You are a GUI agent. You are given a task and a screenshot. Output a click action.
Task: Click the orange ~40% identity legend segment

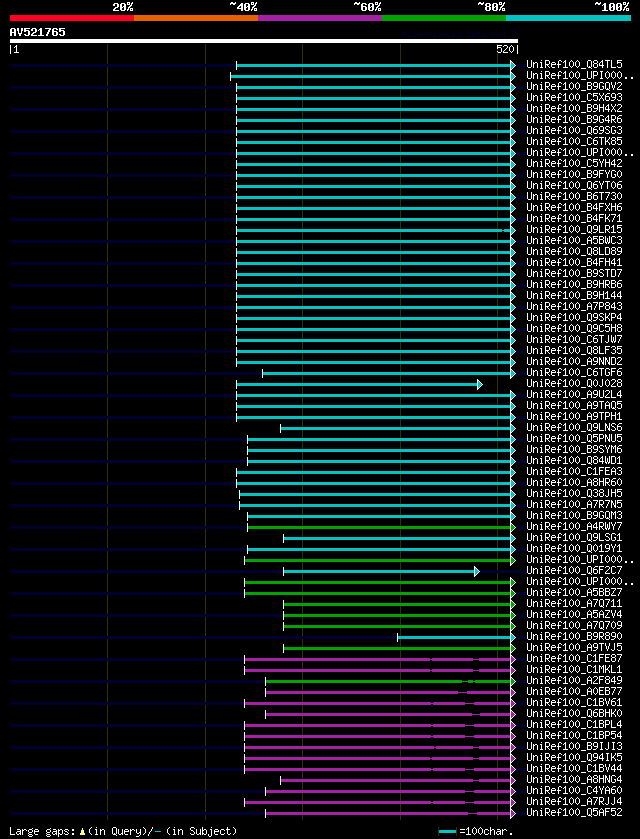(196, 18)
